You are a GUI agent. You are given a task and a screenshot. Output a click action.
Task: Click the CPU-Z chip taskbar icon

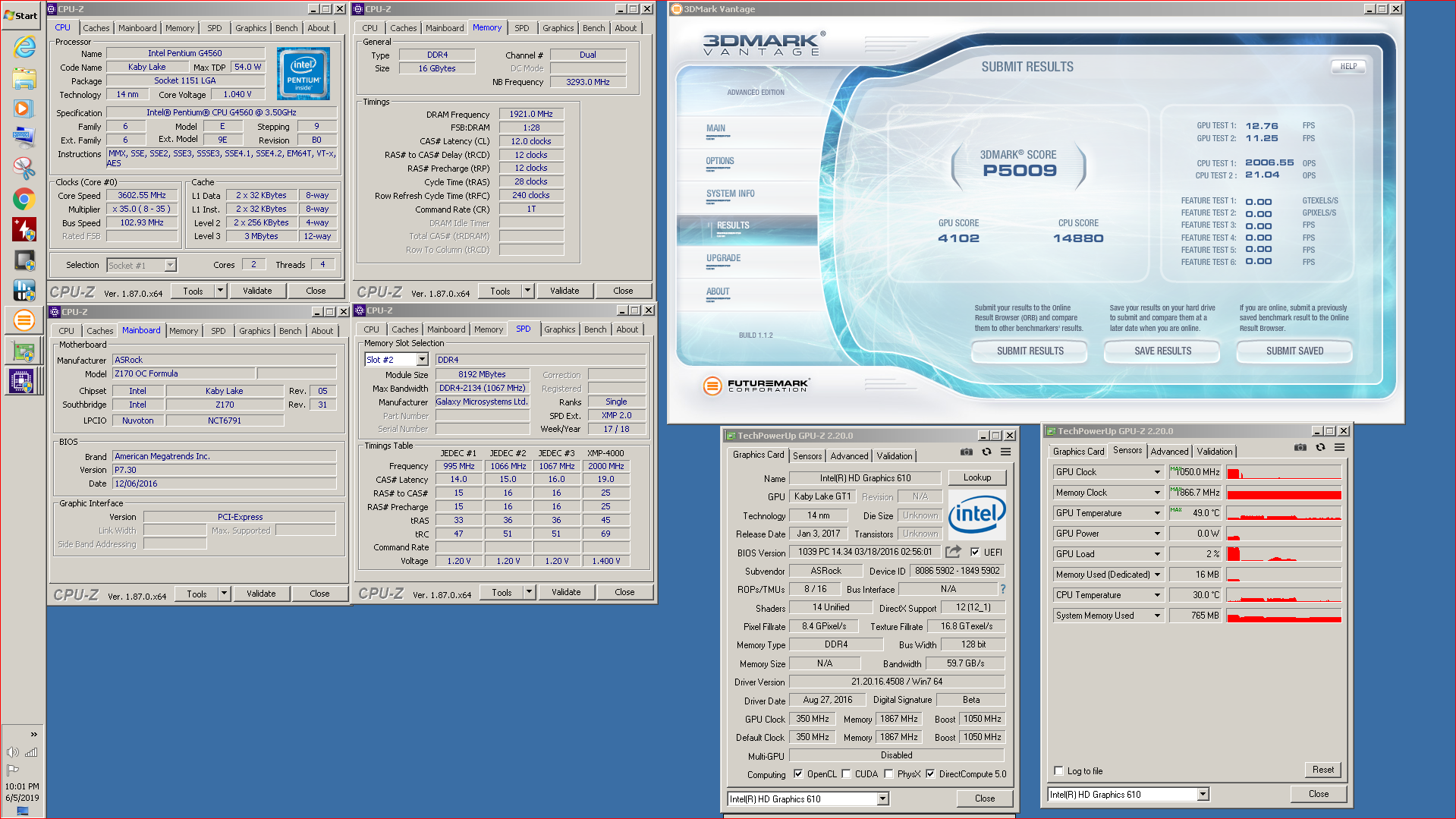tap(21, 380)
